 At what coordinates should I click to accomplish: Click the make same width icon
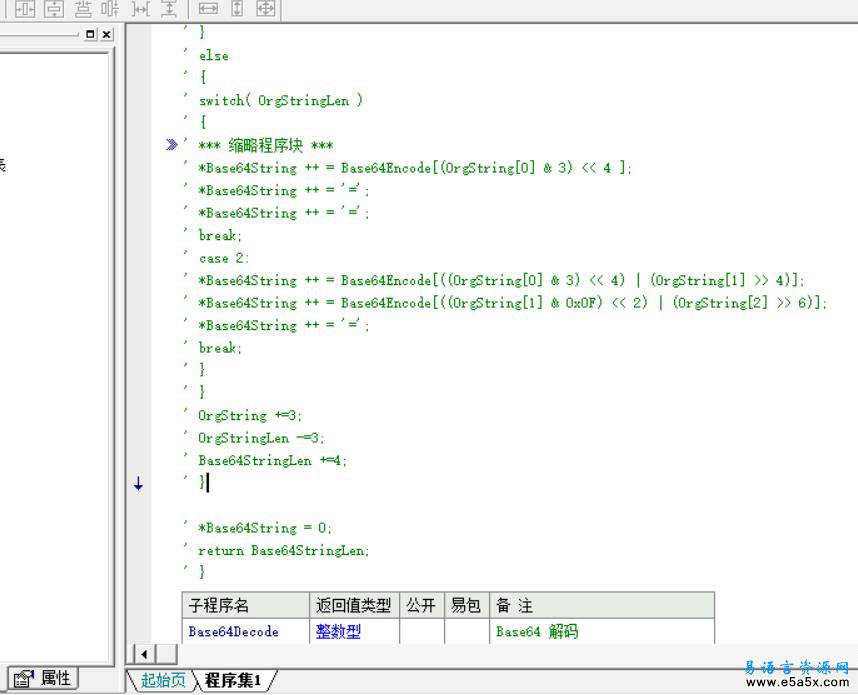(208, 9)
